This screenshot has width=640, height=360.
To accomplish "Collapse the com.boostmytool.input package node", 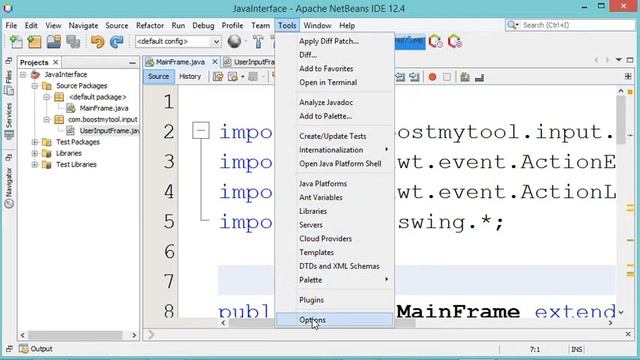I will (47, 119).
